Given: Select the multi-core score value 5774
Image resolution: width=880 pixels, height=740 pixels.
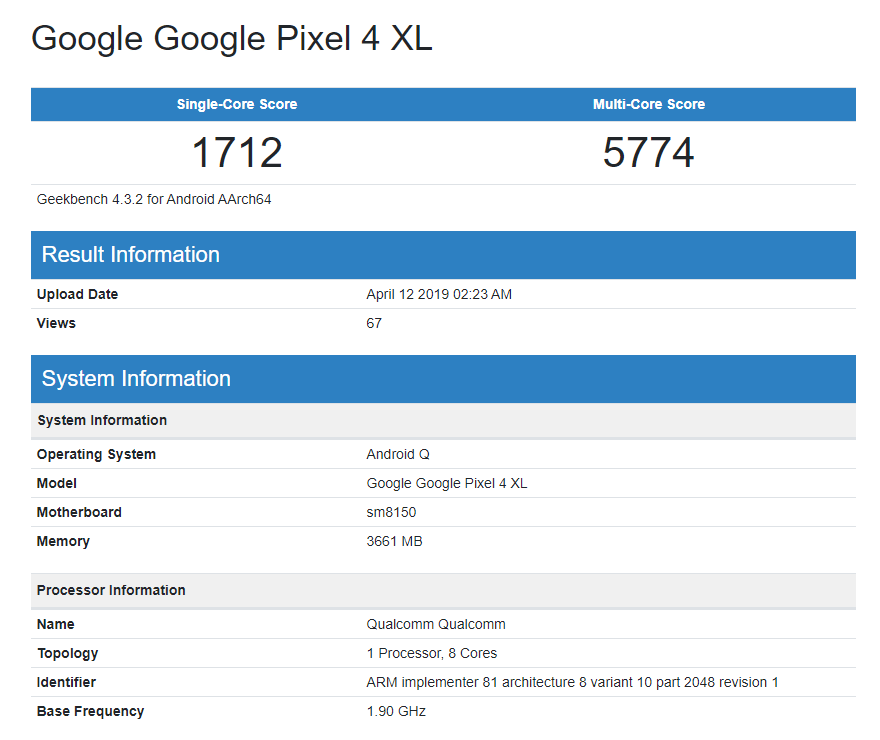Looking at the screenshot, I should click(648, 152).
